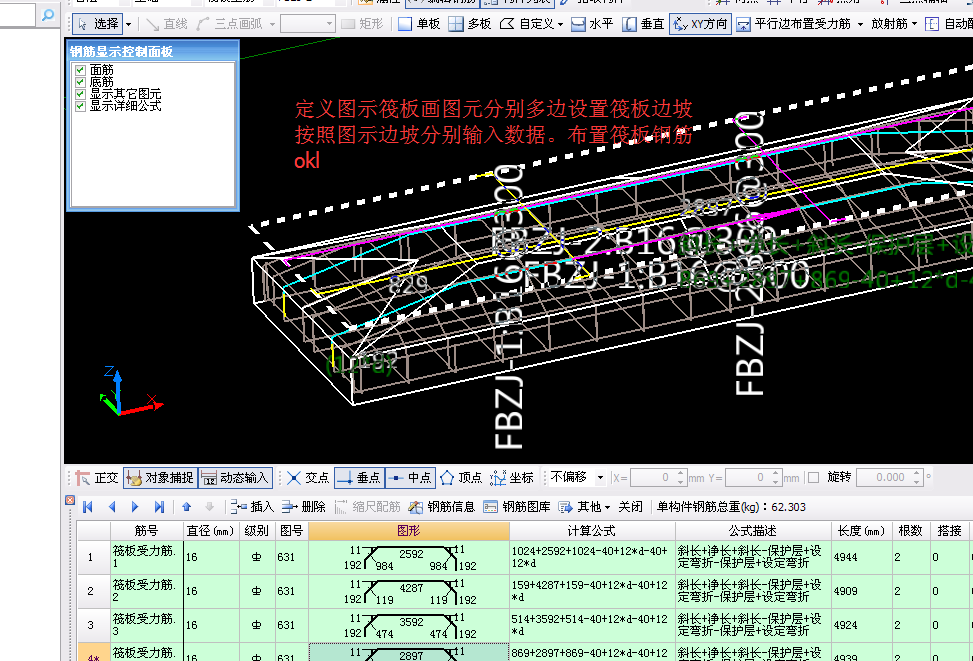Open the 选择 tool dropdown arrow
Screen dimensions: 973x661
128,24
